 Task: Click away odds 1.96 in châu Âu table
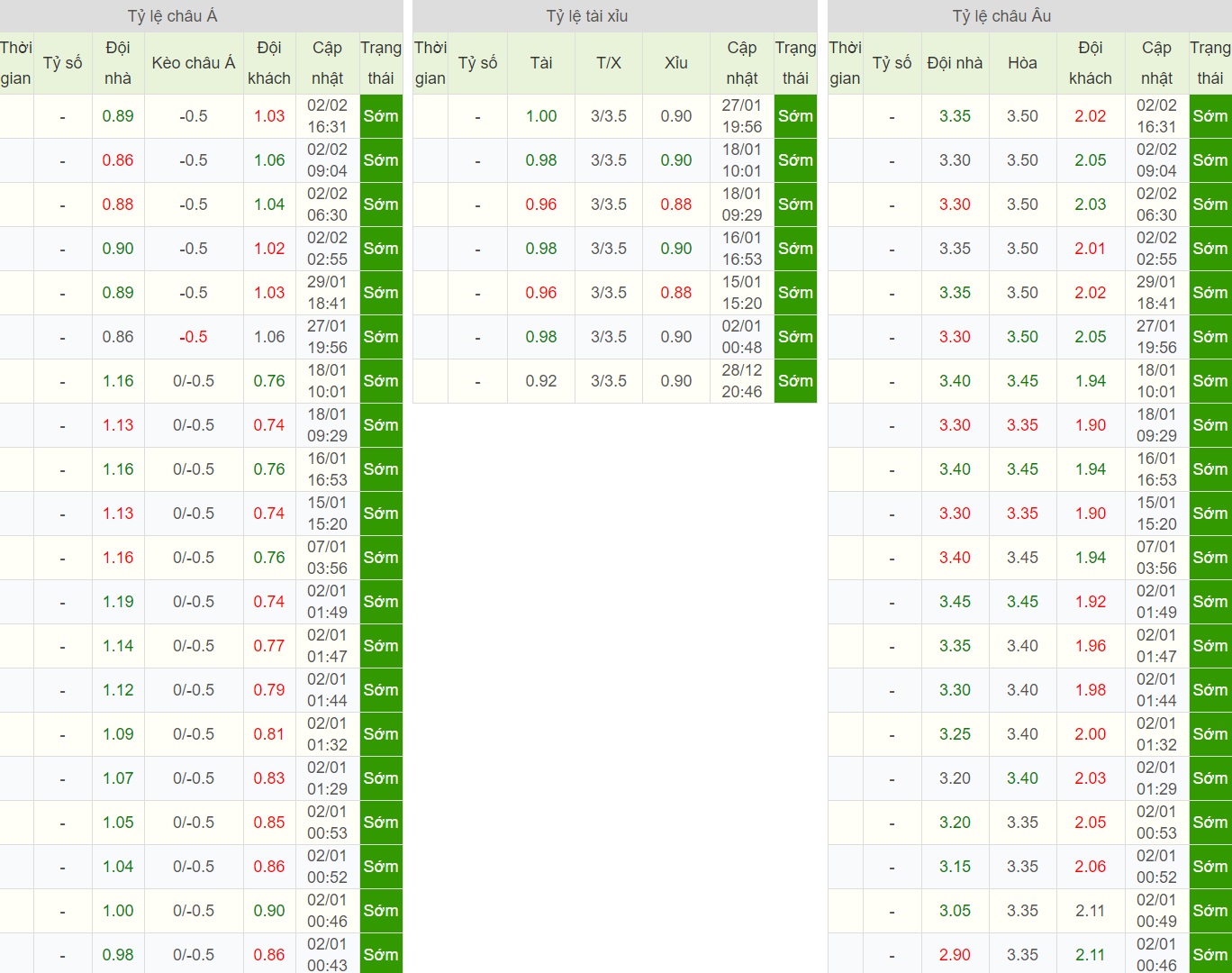tap(1091, 646)
